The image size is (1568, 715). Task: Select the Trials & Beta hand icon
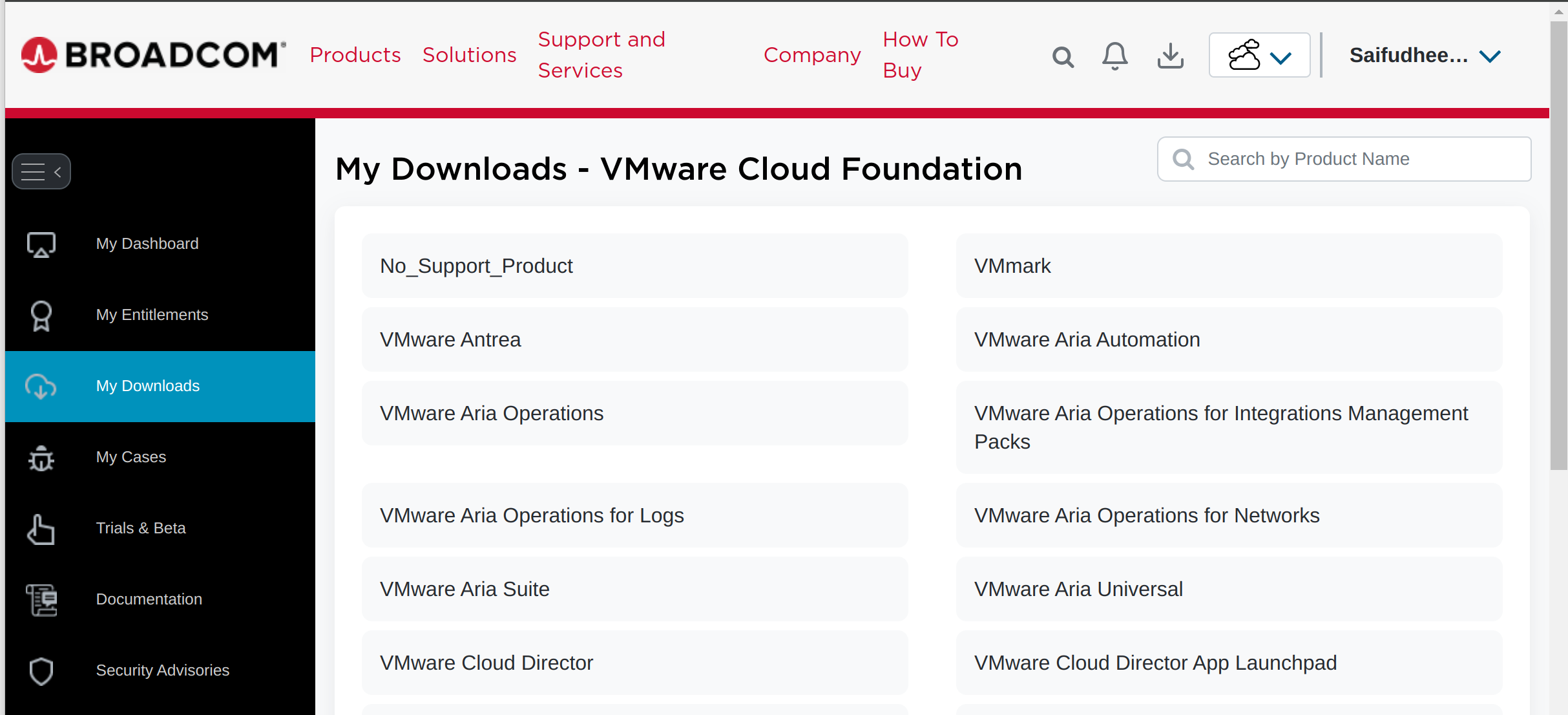(x=41, y=529)
